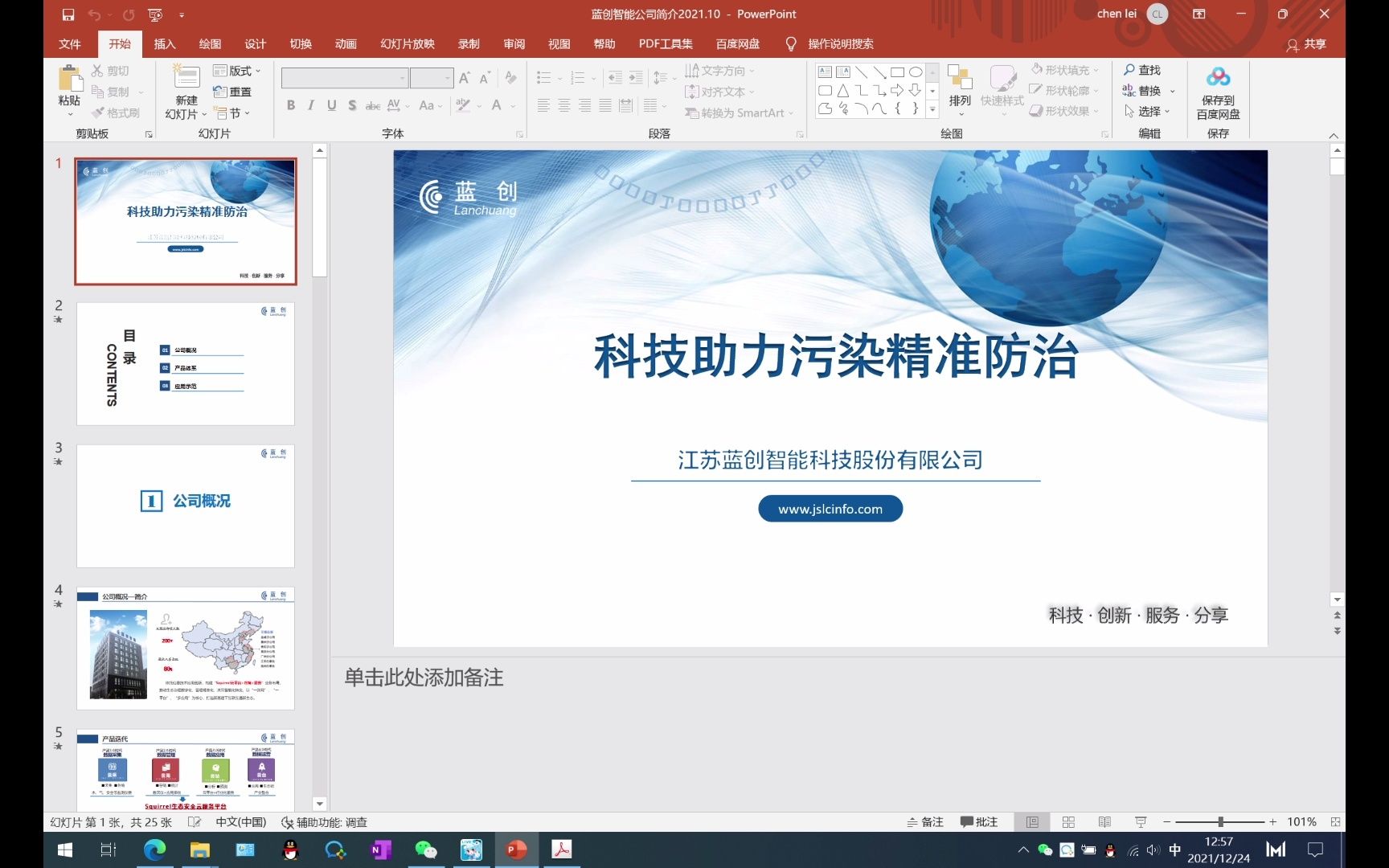1389x868 pixels.
Task: Click Save to Baidu Netdisk icon
Action: (1218, 77)
